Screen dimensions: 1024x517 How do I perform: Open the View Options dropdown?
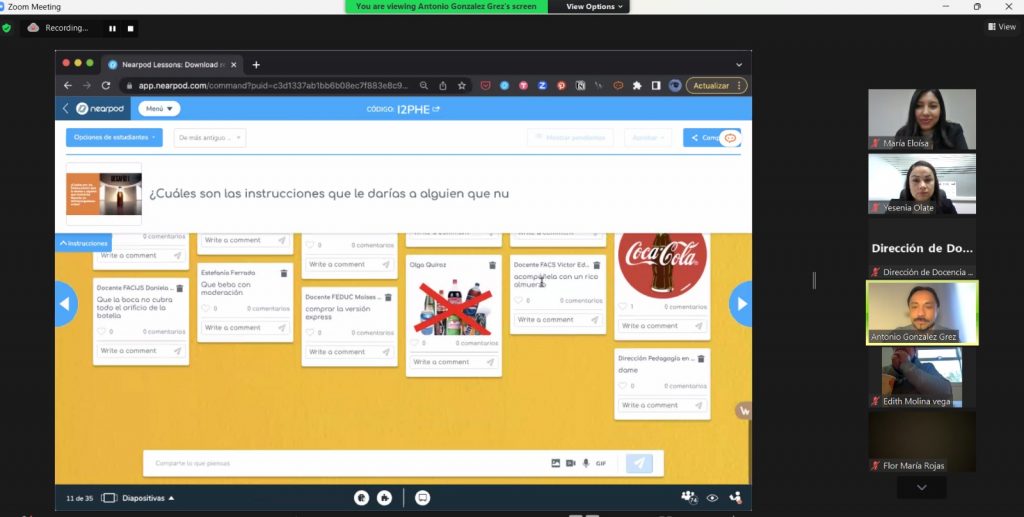point(595,6)
